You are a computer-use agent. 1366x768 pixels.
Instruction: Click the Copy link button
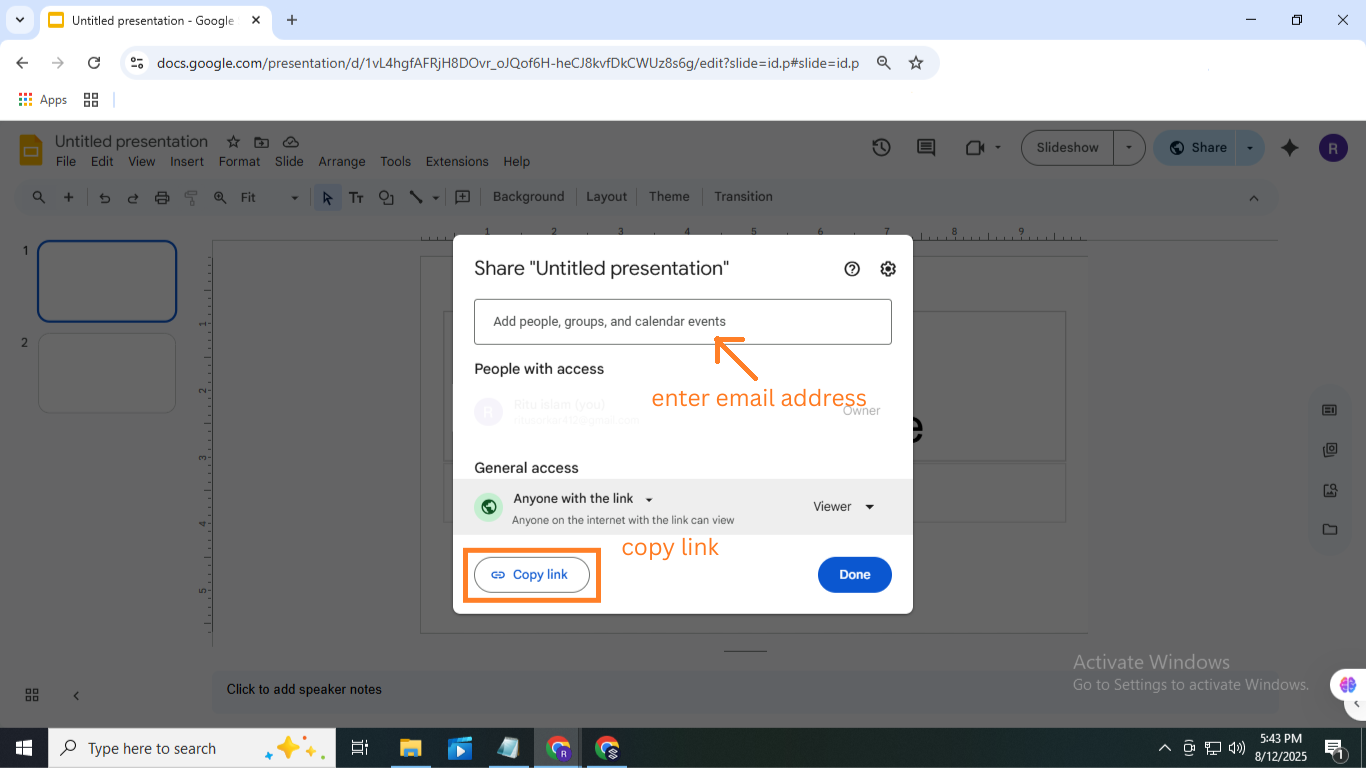pos(531,575)
